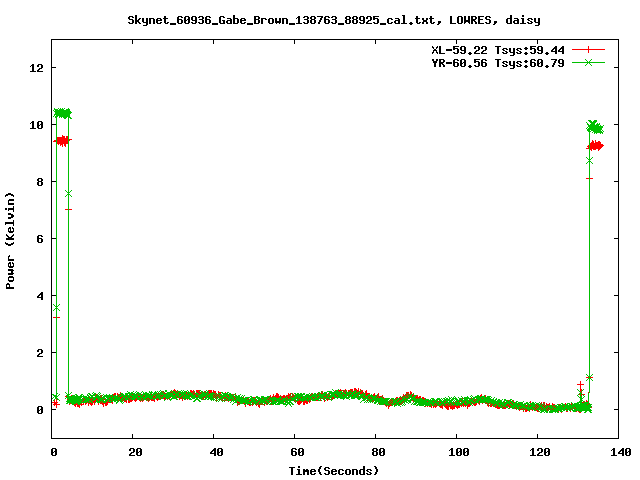Click the green cal-on cluster at the plot end

tap(595, 127)
